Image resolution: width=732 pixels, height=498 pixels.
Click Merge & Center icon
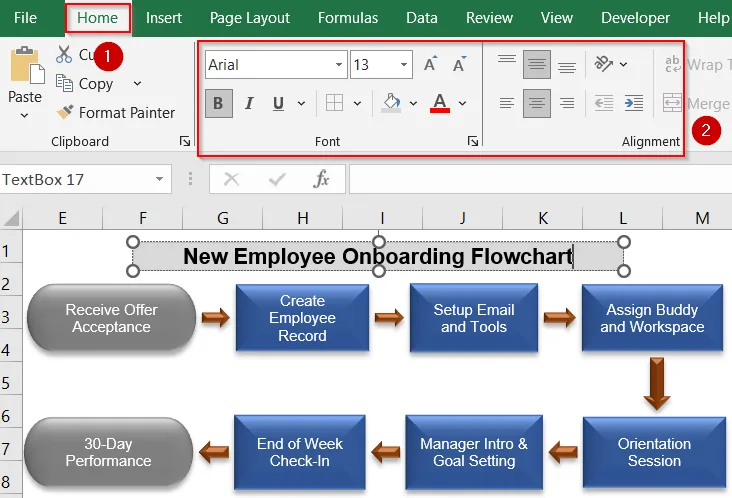pyautogui.click(x=672, y=103)
